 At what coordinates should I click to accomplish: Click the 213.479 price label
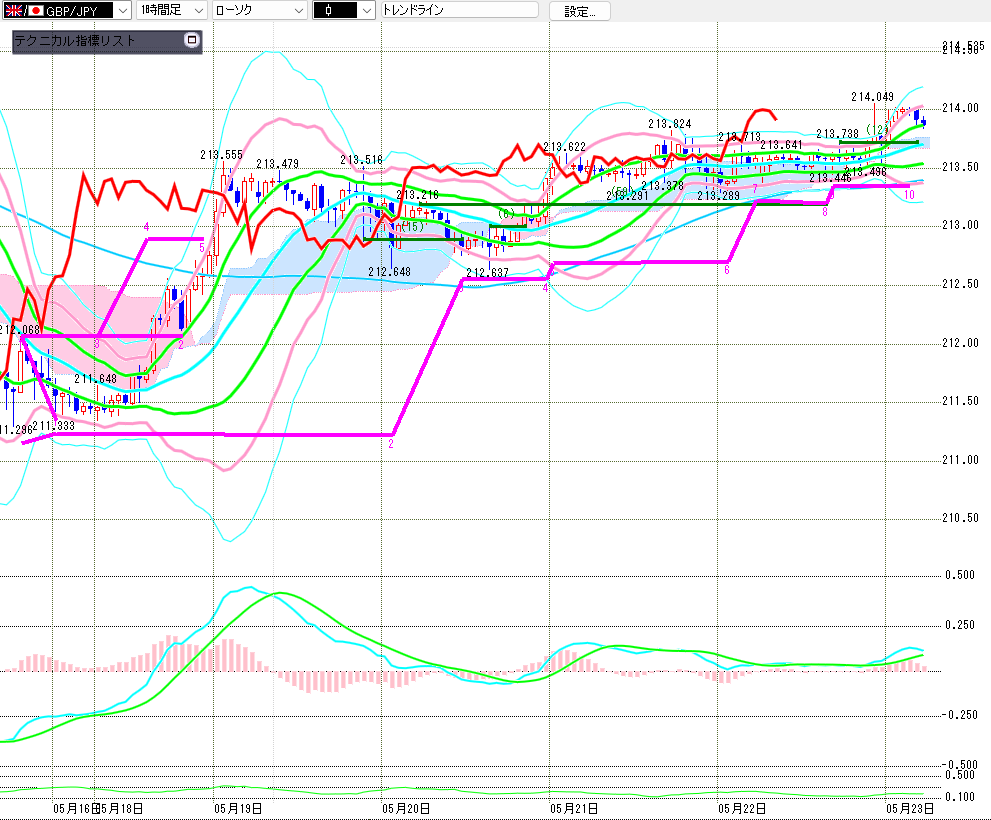(x=277, y=164)
